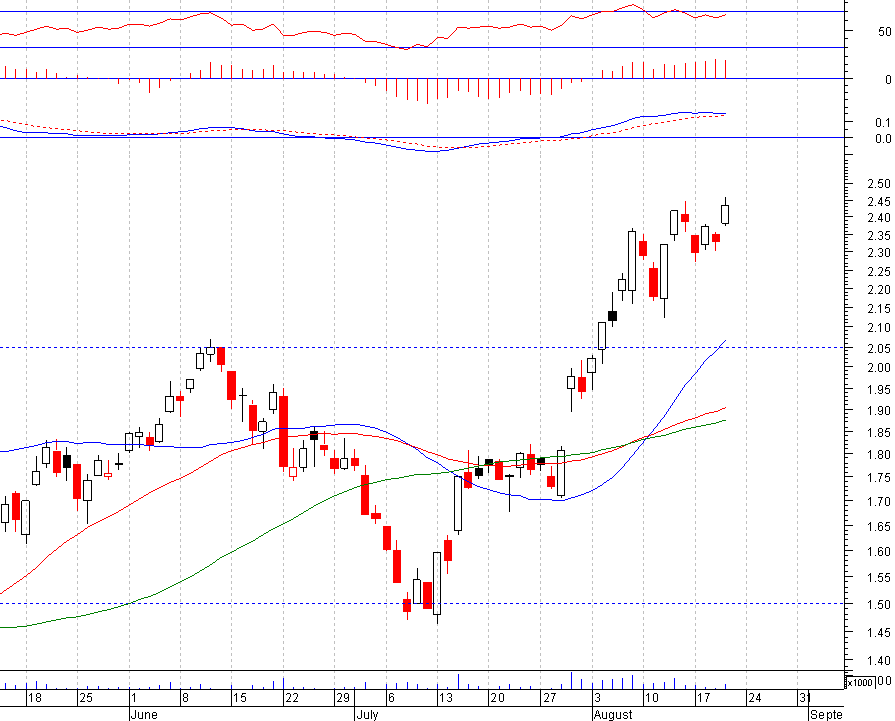Viewport: 895px width, 721px height.
Task: Select date label 24 on time axis
Action: tap(755, 698)
